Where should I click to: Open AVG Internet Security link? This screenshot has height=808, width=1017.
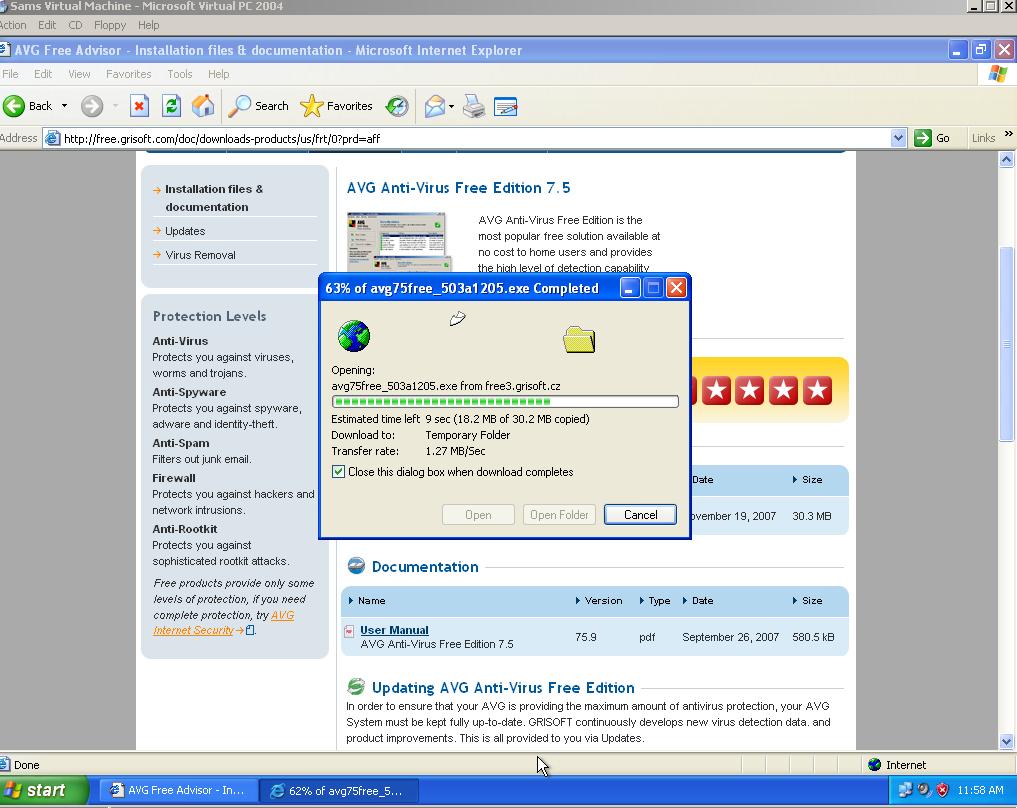point(224,623)
